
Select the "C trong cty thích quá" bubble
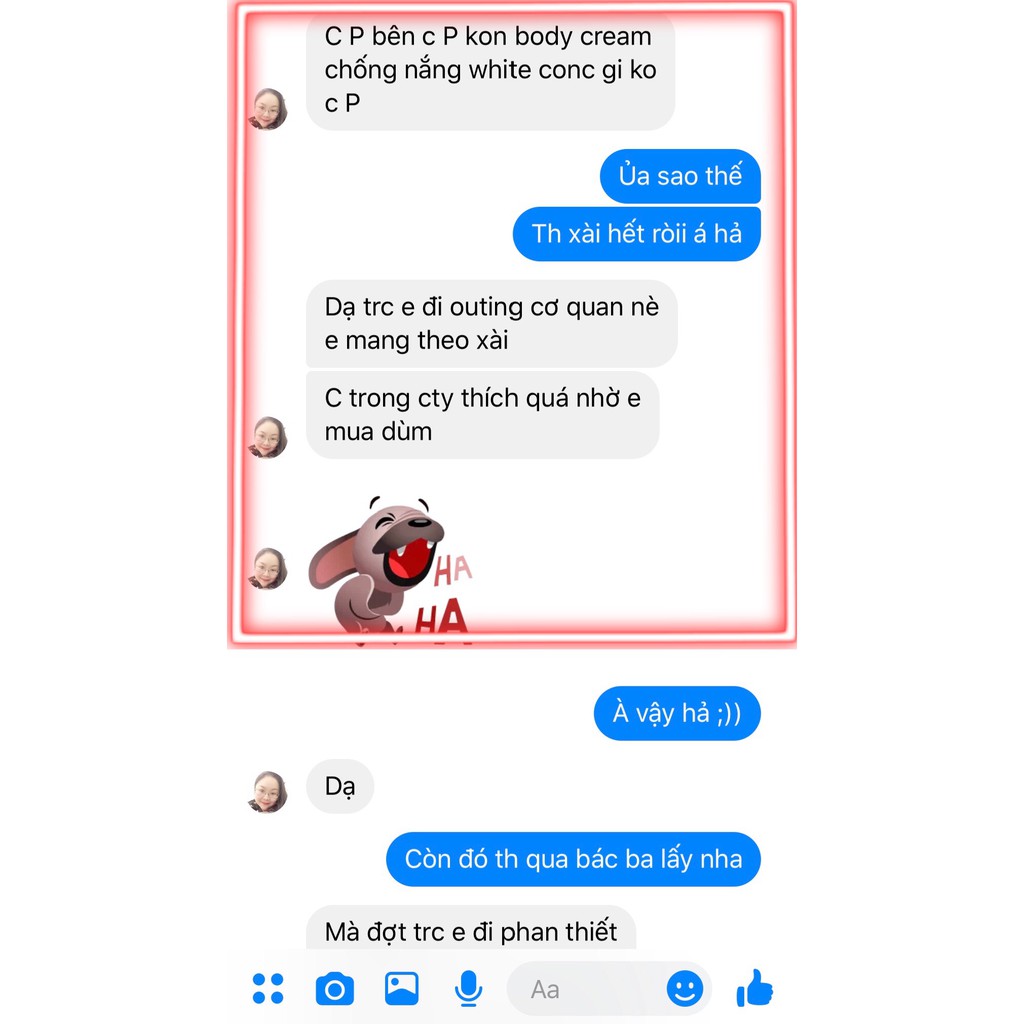[483, 415]
